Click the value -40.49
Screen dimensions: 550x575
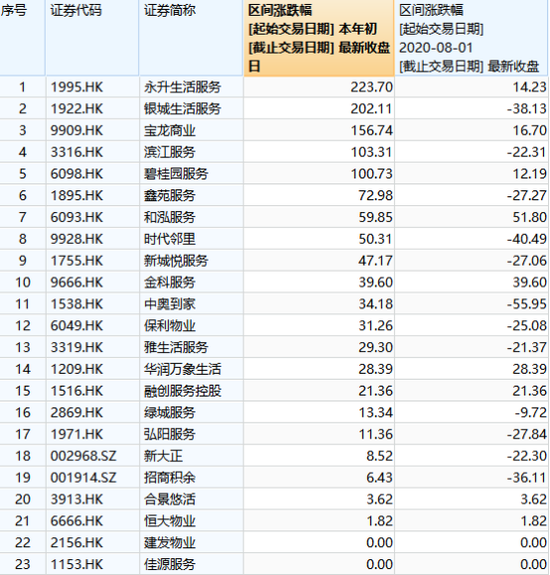pos(527,239)
